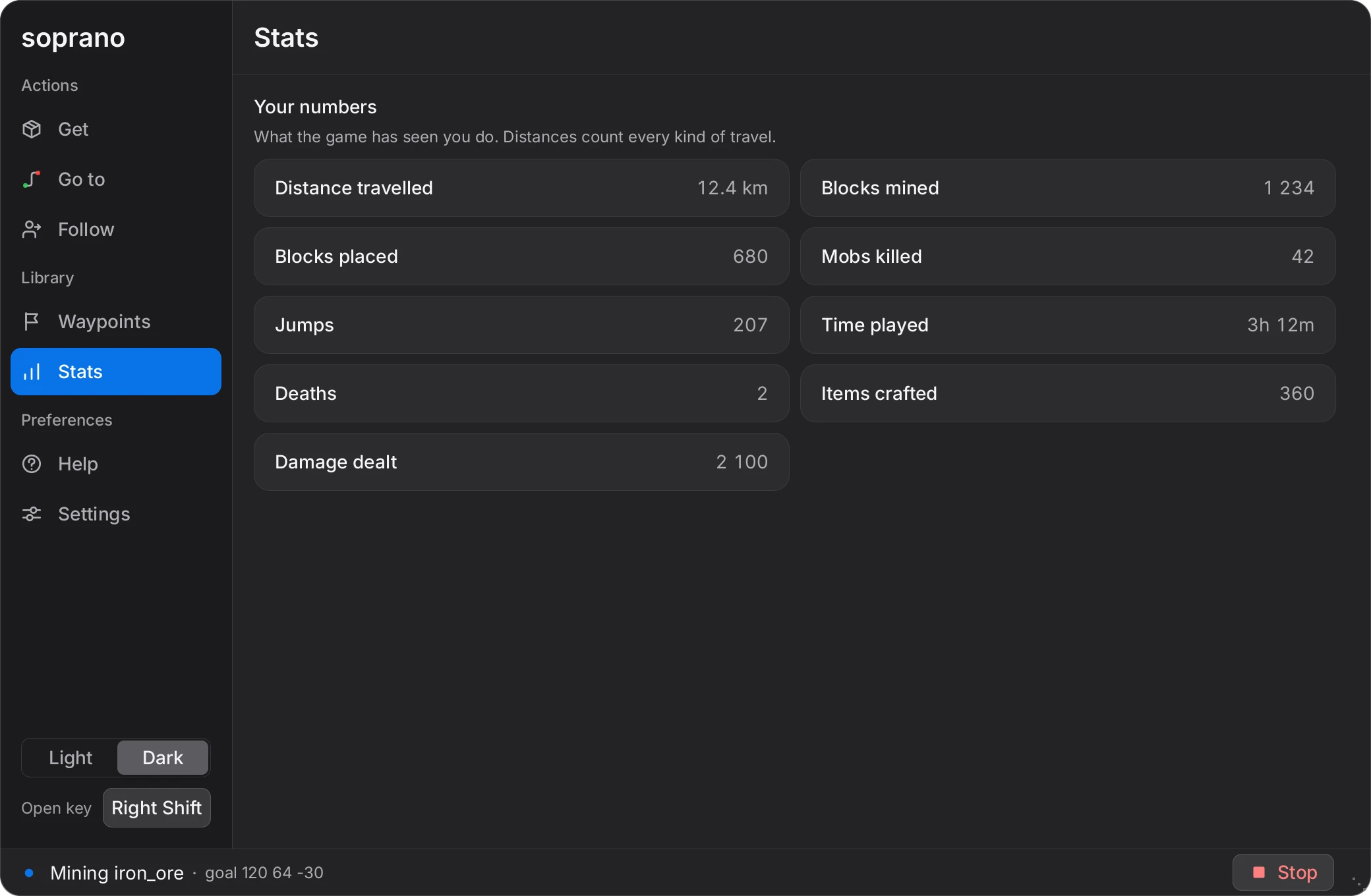Click the 42 mobs killed value

(1302, 256)
